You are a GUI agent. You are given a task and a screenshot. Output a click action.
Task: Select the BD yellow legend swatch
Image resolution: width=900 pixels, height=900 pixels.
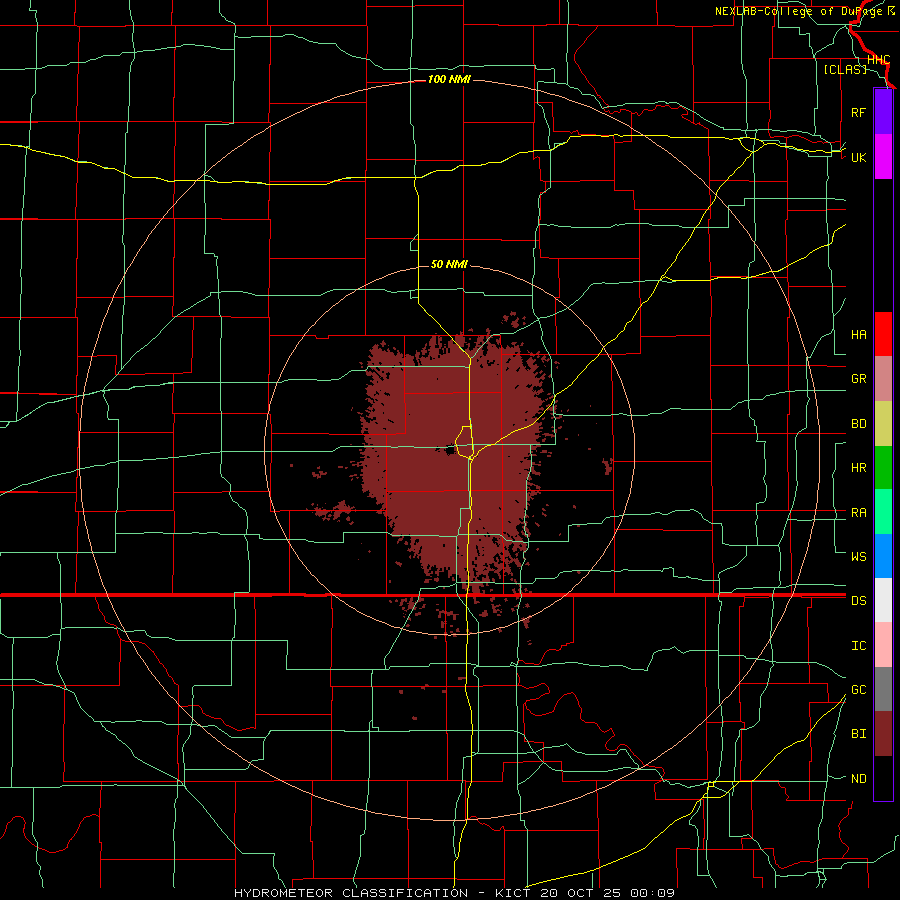[883, 424]
